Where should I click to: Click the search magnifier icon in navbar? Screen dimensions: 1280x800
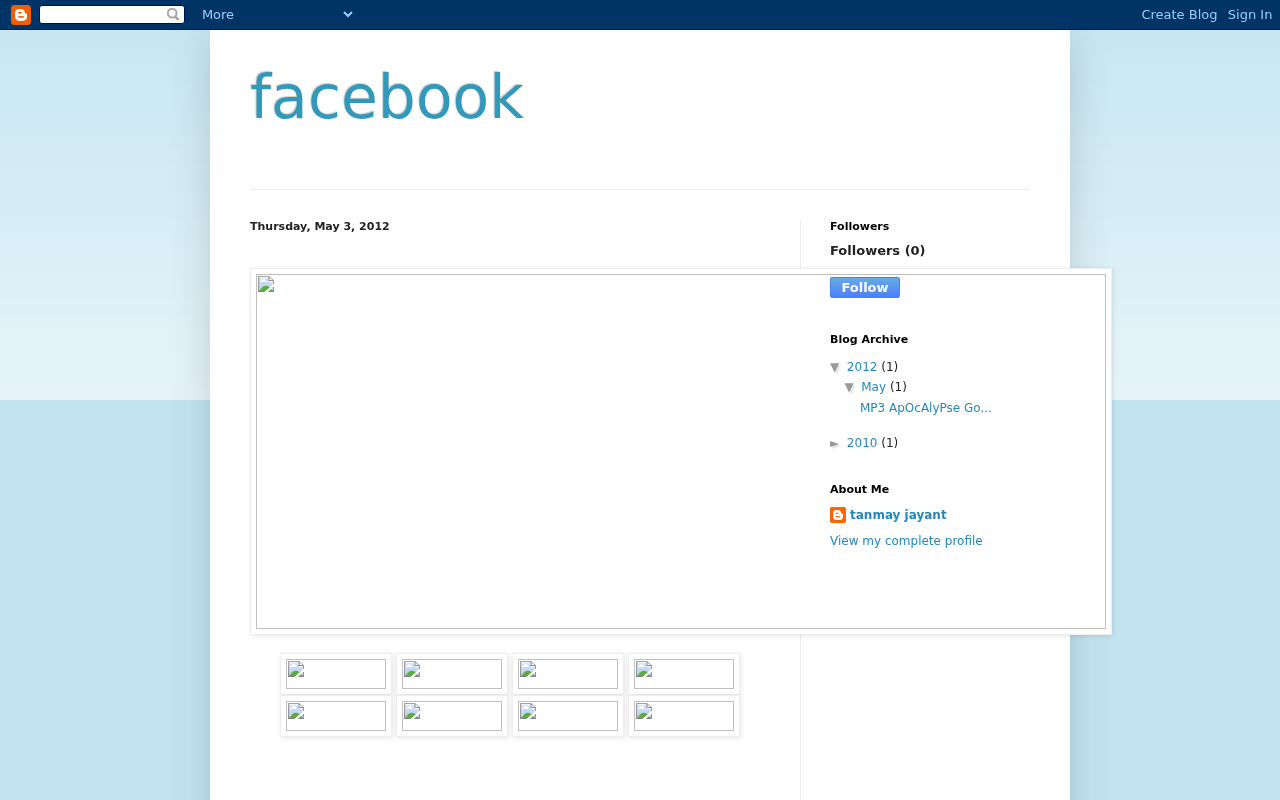[x=173, y=14]
